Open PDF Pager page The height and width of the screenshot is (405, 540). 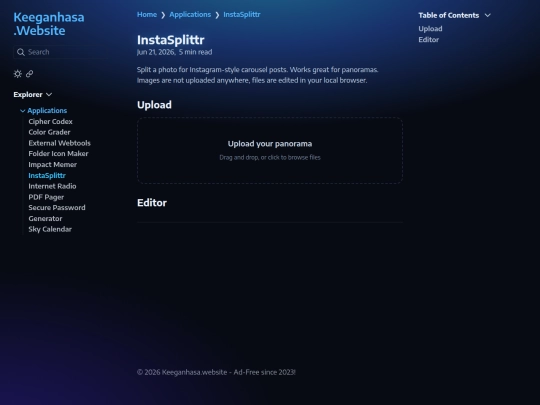click(x=46, y=197)
